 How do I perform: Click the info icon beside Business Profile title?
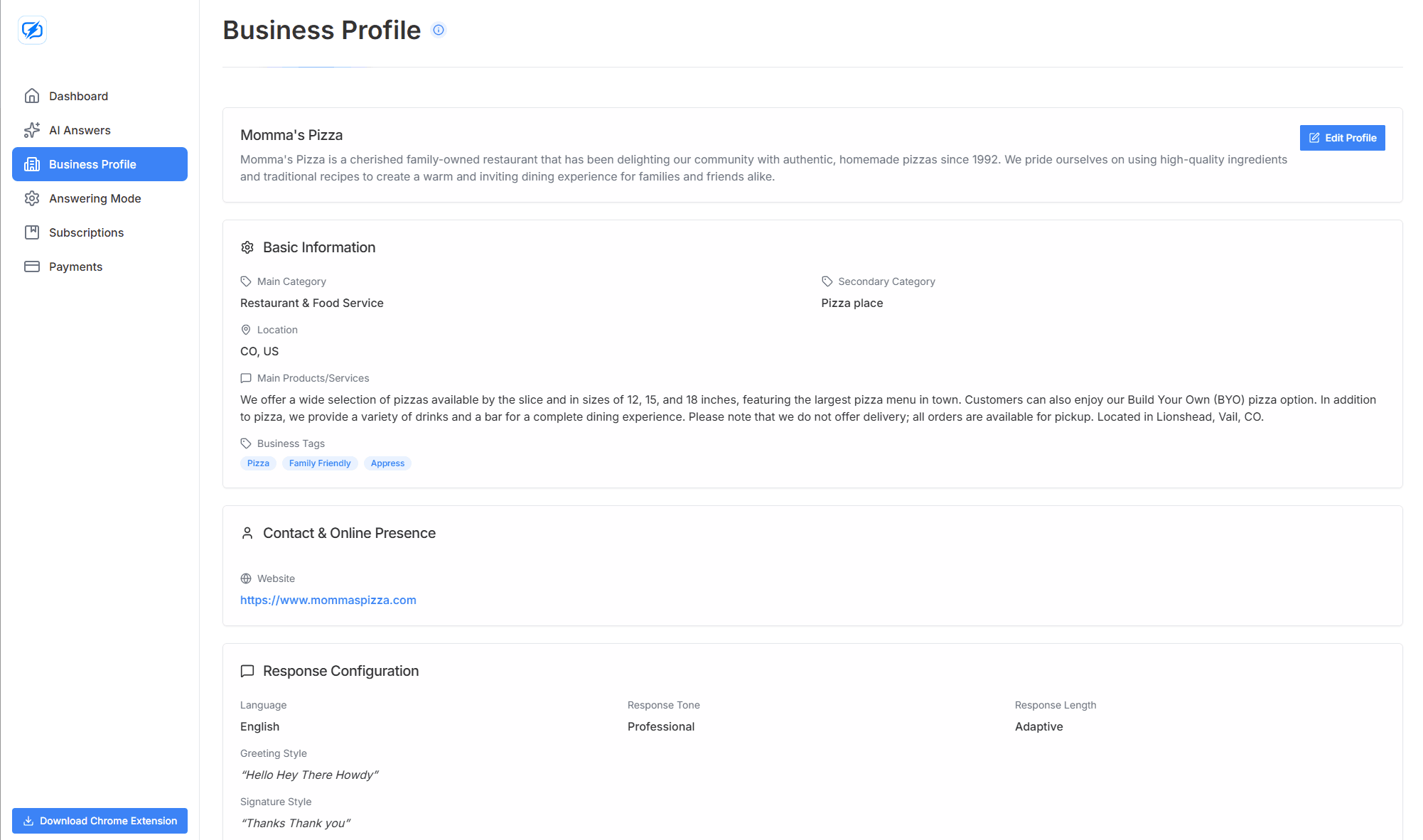pos(439,30)
